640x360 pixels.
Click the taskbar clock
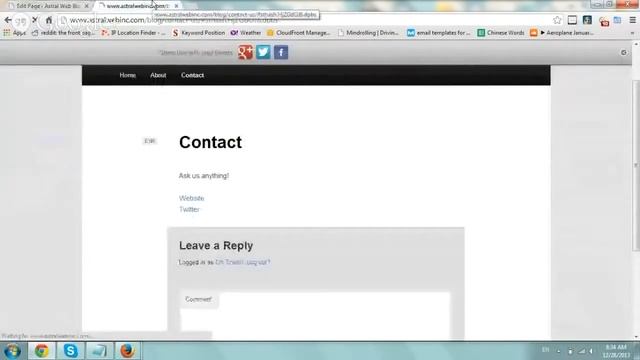tap(616, 351)
